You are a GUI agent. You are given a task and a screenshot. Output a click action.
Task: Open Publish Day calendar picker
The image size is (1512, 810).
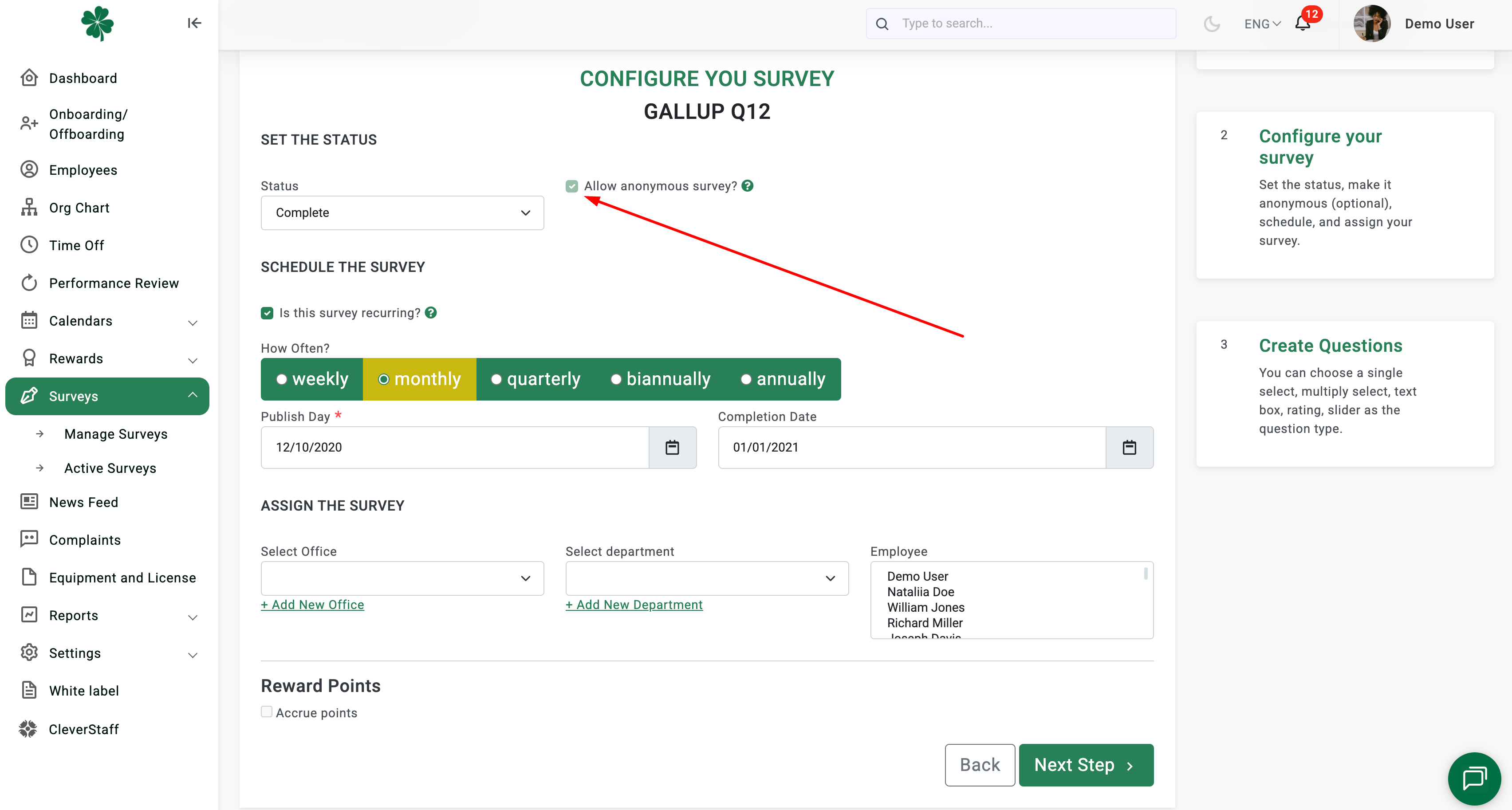pos(672,447)
